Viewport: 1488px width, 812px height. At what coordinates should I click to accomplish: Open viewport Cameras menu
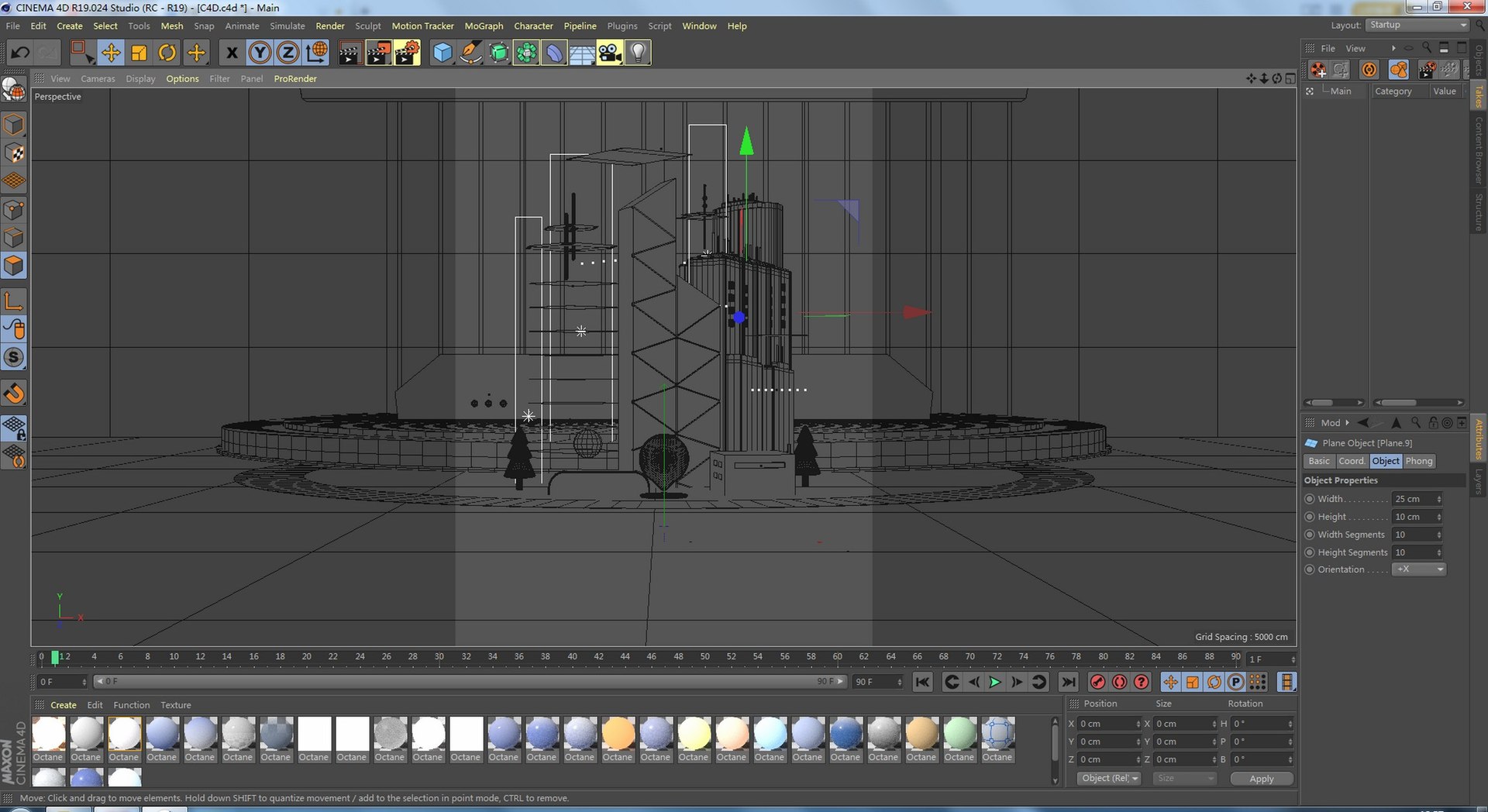coord(98,78)
